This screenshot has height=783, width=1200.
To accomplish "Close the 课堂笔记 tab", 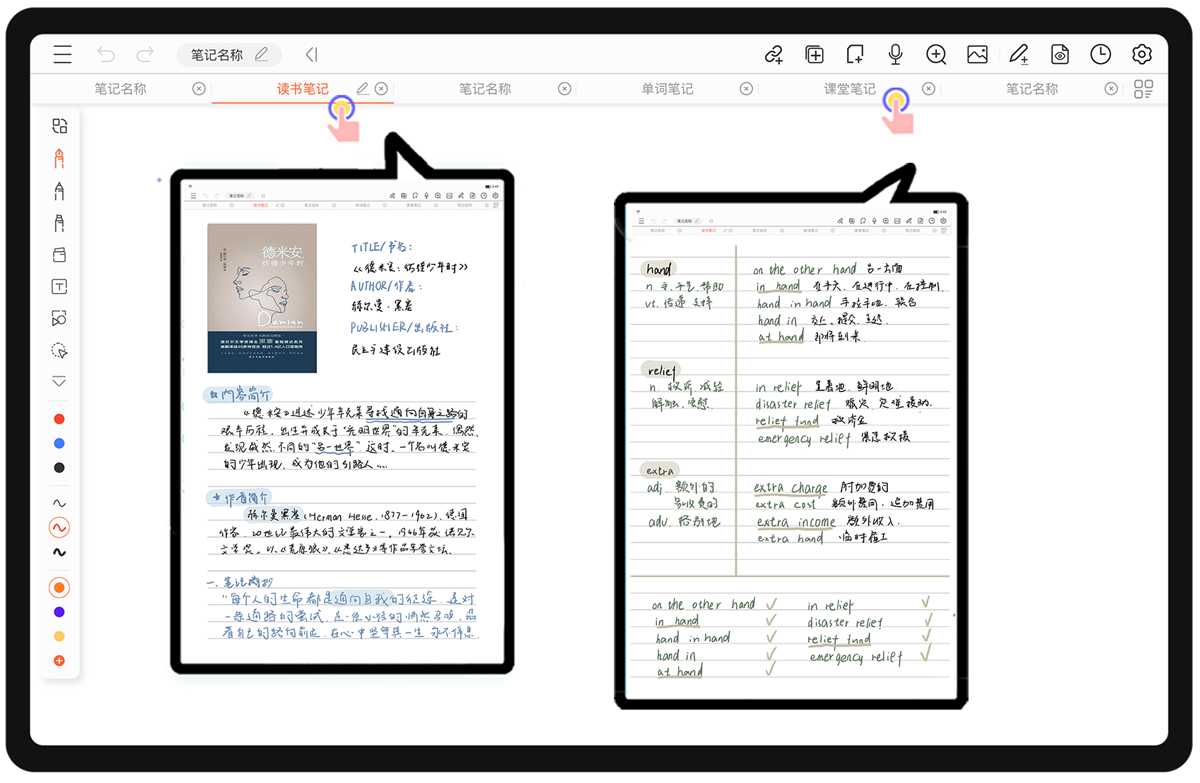I will pyautogui.click(x=928, y=89).
